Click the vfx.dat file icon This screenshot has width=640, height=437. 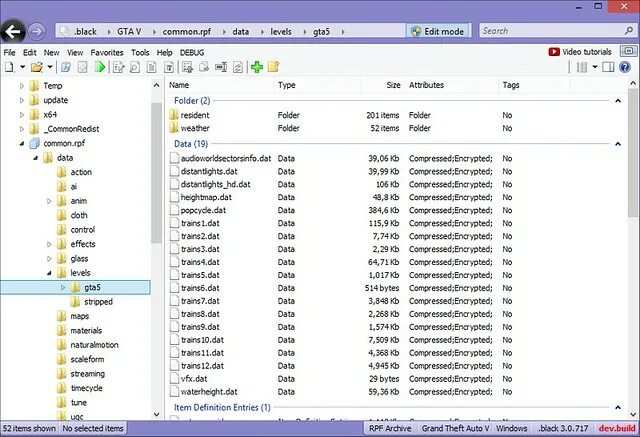[174, 379]
